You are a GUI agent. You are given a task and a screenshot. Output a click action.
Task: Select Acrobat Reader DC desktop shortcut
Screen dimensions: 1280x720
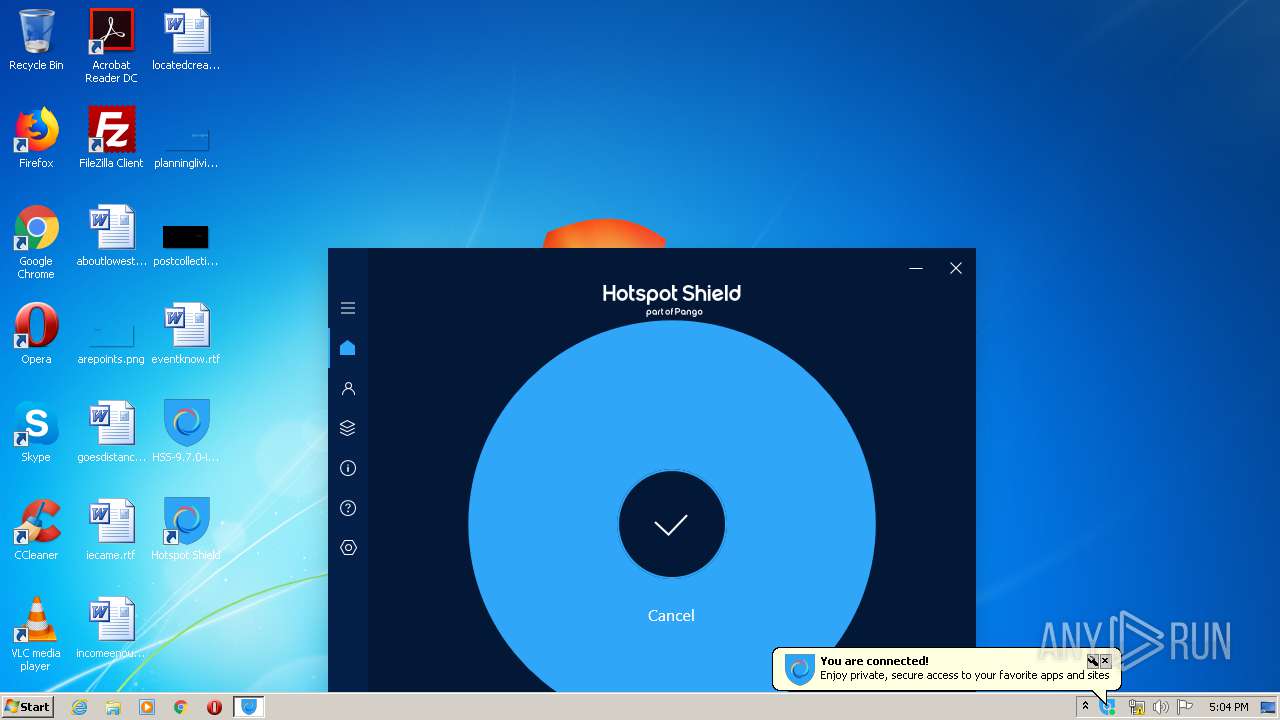click(111, 46)
